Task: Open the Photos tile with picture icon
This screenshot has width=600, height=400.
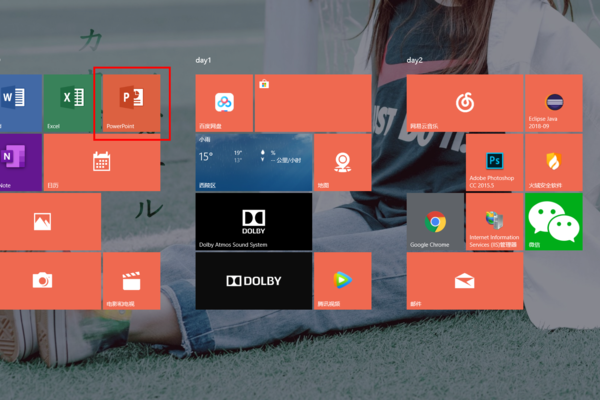Action: [x=50, y=222]
